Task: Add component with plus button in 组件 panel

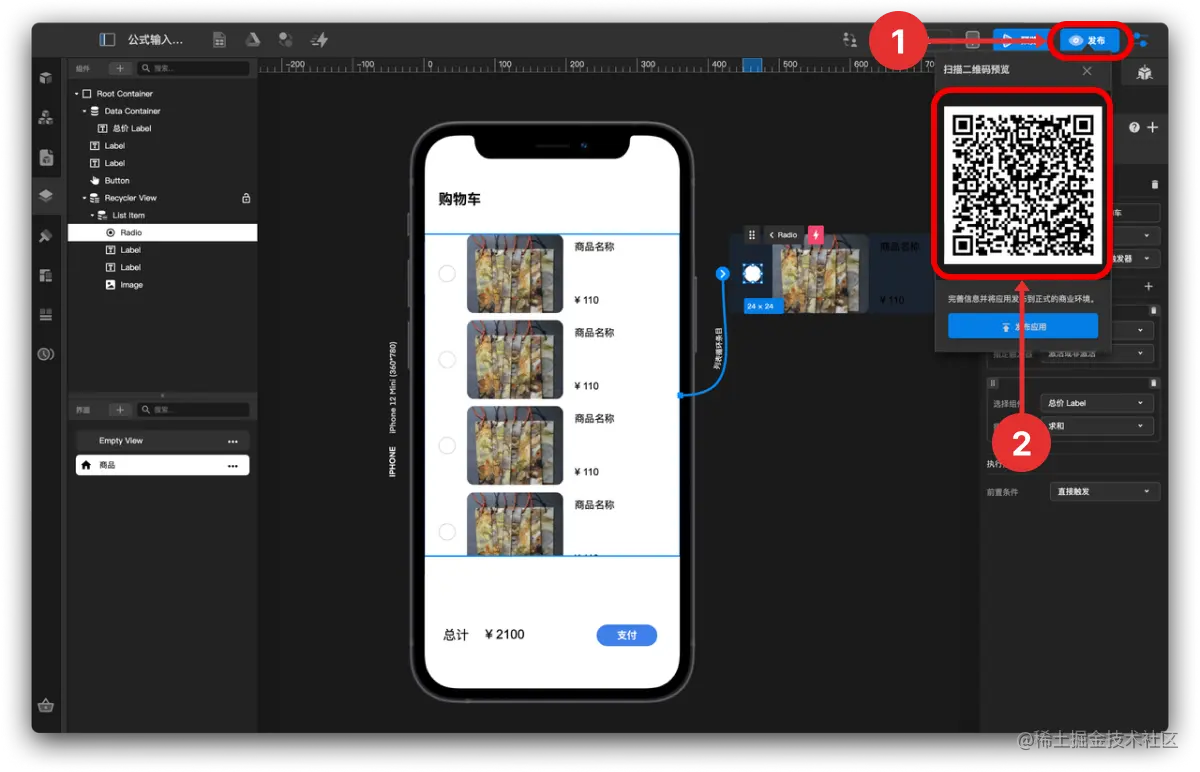Action: (119, 69)
